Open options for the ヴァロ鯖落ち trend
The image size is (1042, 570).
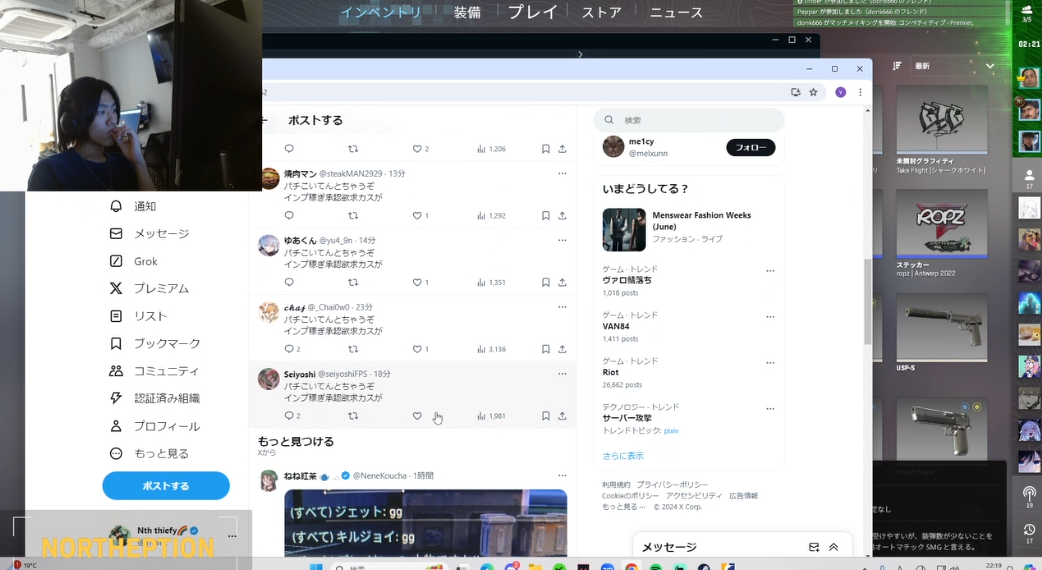(x=770, y=271)
